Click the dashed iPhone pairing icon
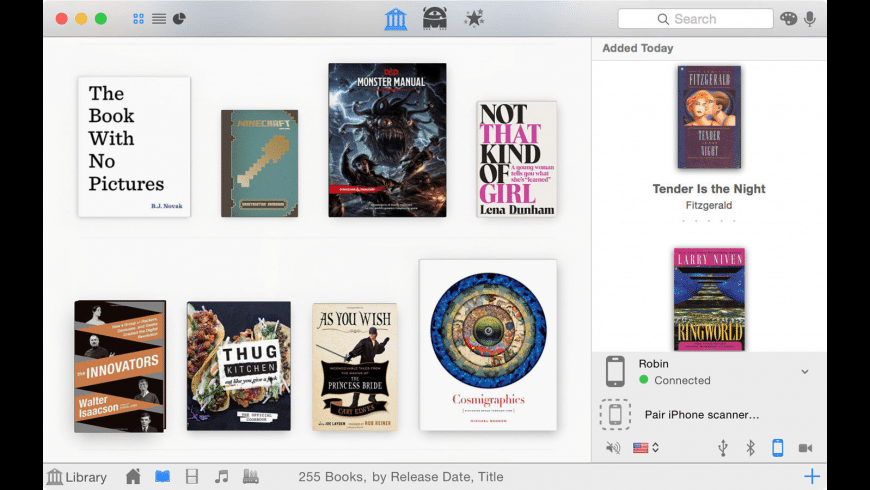 click(x=615, y=415)
